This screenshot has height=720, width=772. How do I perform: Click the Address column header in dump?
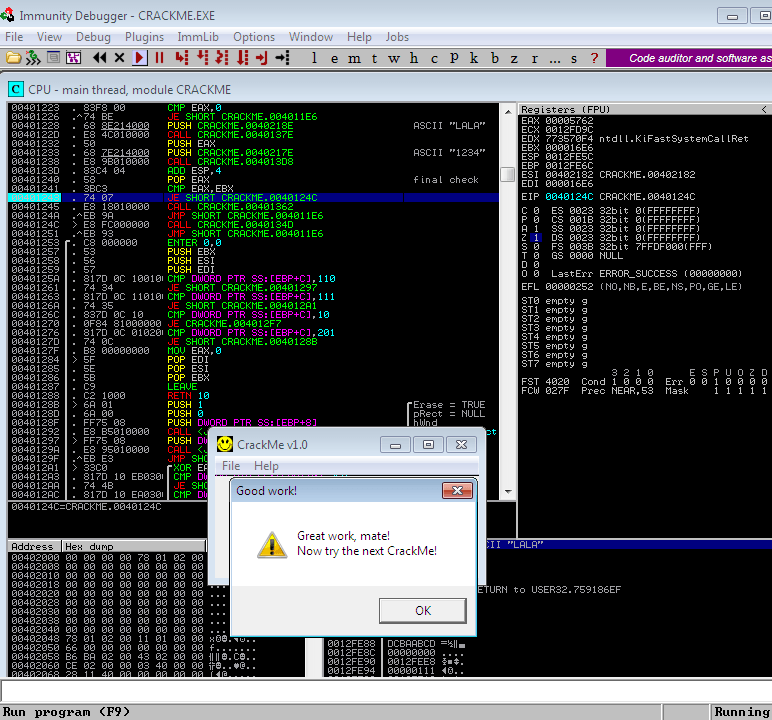pyautogui.click(x=34, y=546)
